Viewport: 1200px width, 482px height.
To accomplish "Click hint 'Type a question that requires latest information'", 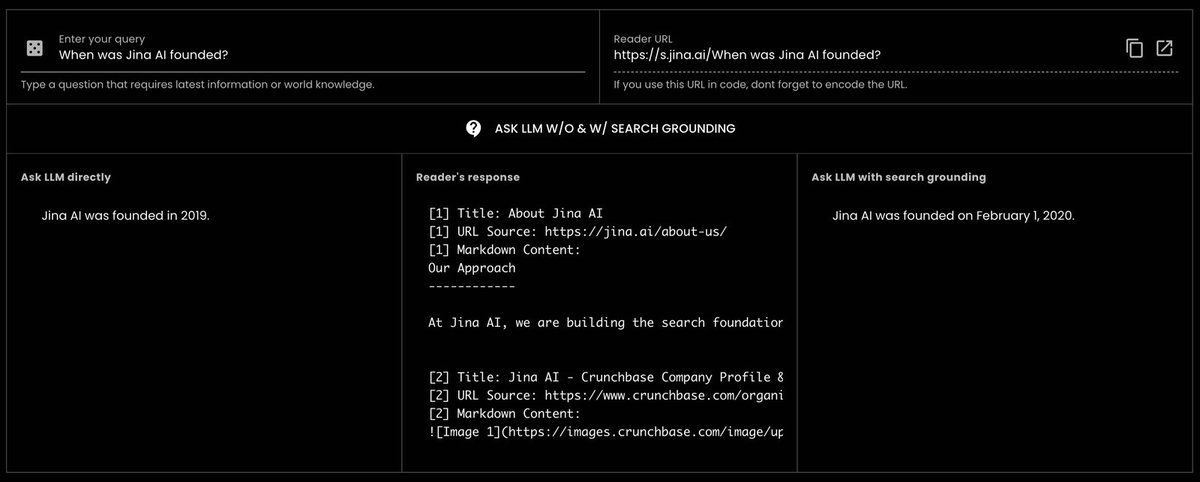I will (198, 85).
